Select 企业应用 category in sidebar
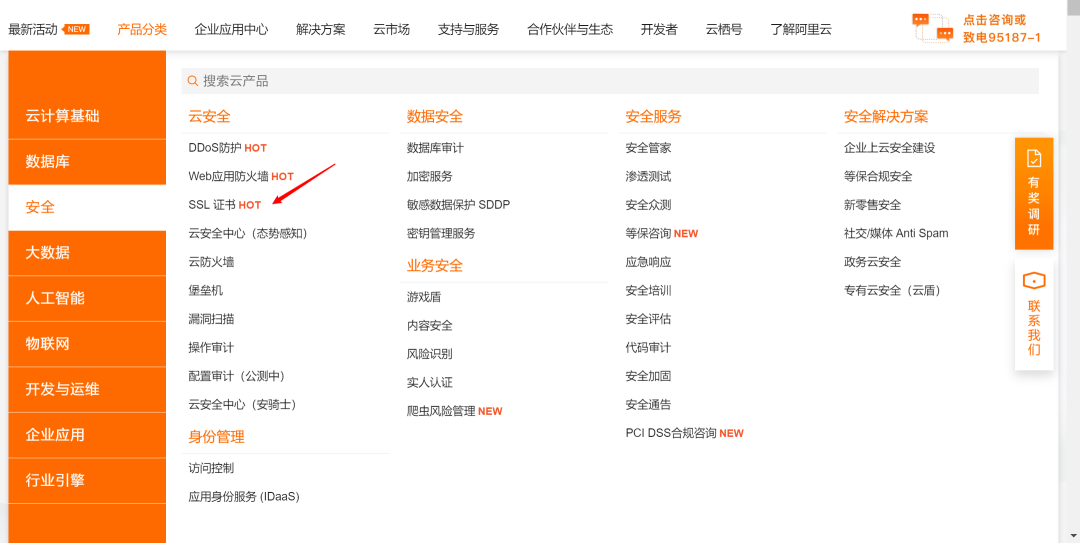This screenshot has height=543, width=1080. [x=87, y=435]
